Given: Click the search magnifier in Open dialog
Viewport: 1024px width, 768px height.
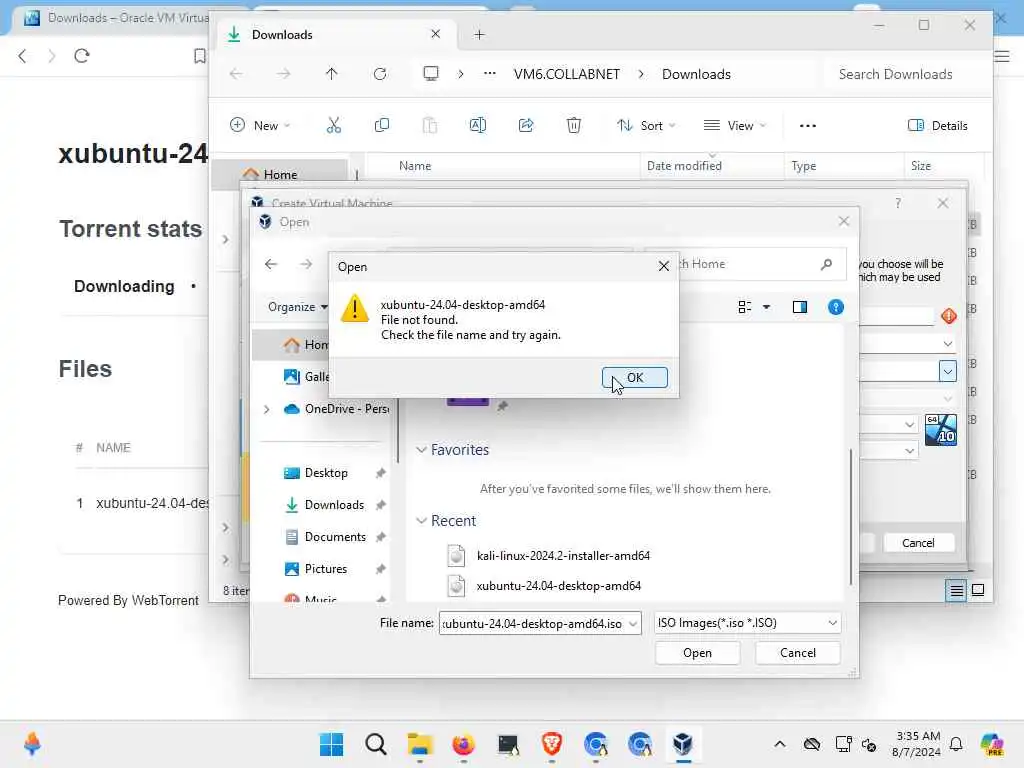Looking at the screenshot, I should (x=826, y=264).
